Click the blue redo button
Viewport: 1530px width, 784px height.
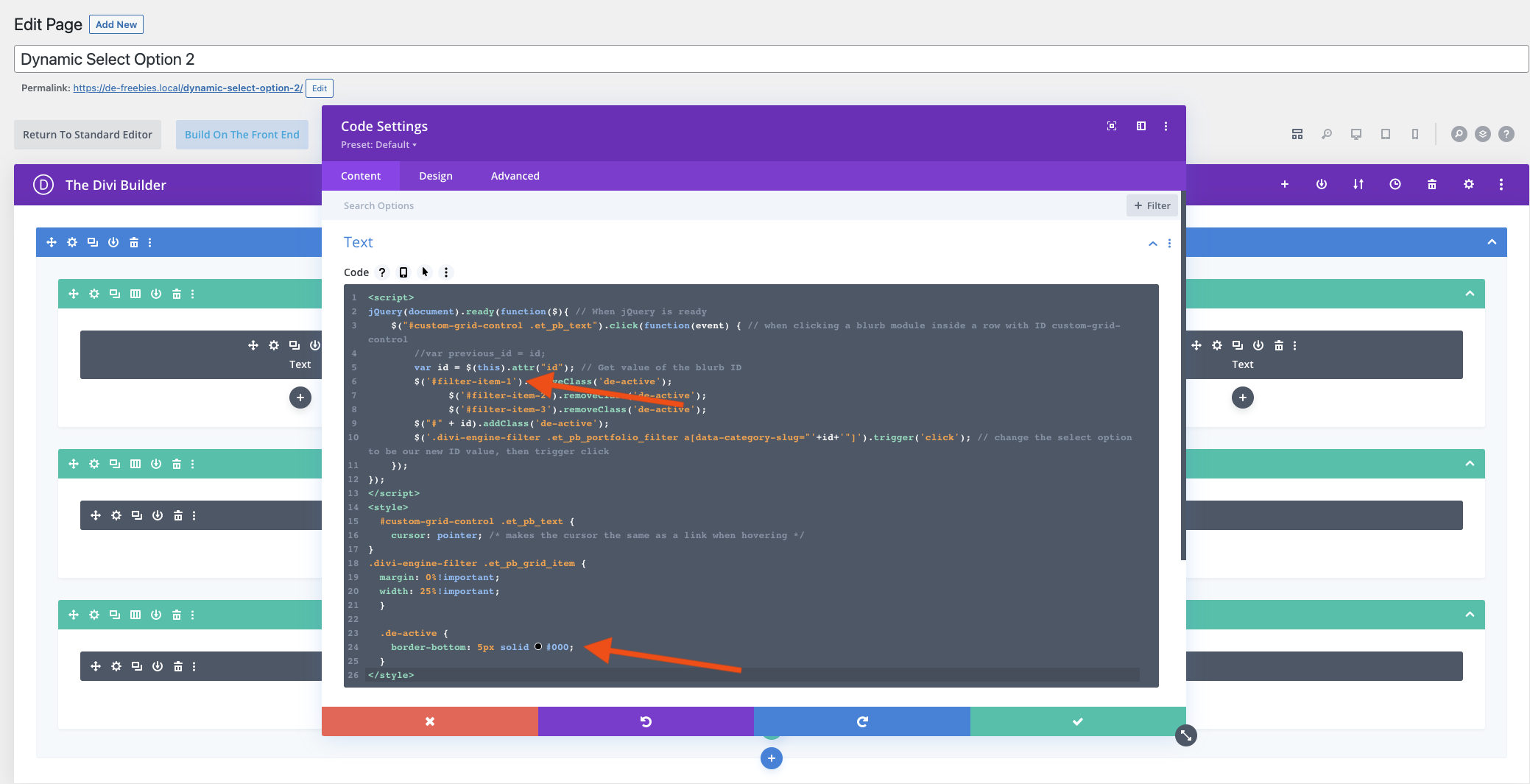click(x=862, y=721)
